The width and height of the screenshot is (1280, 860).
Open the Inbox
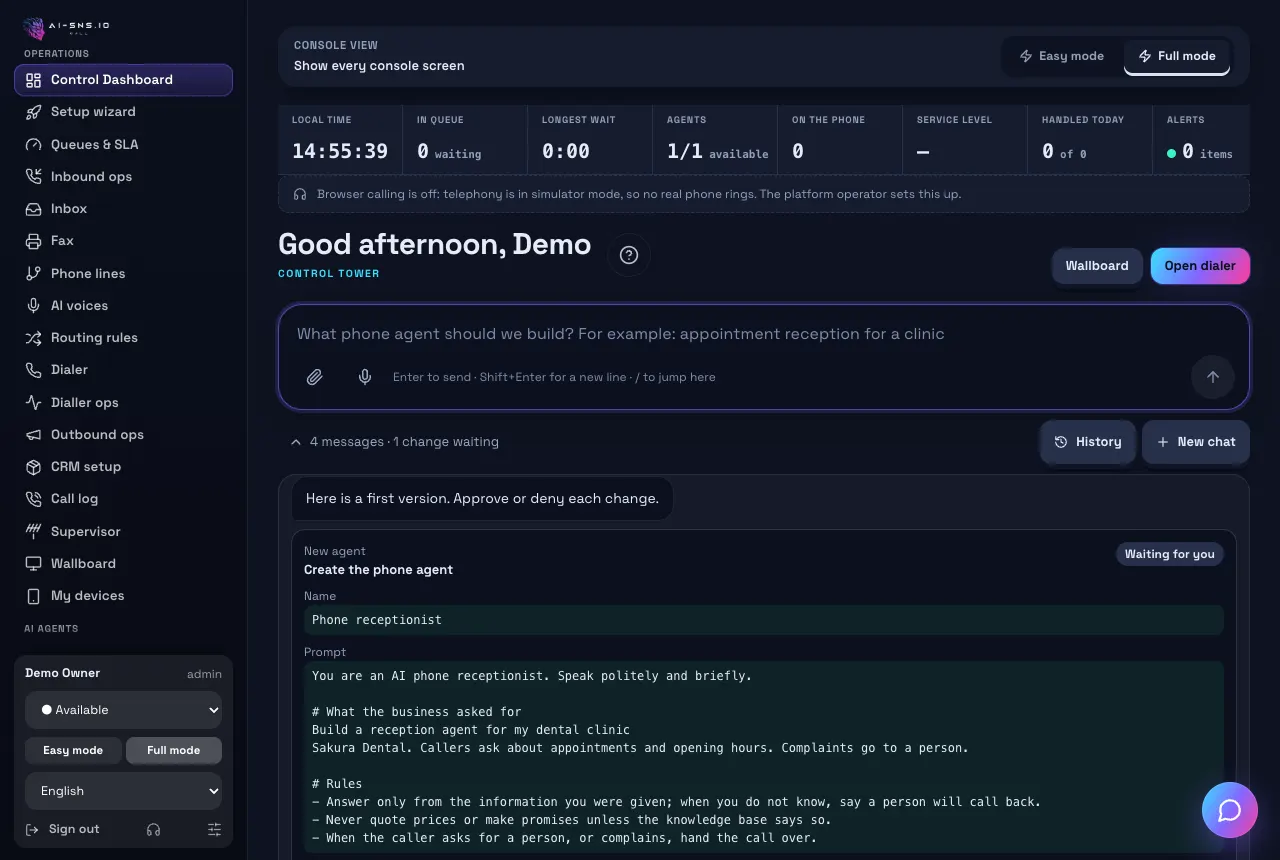[123, 208]
